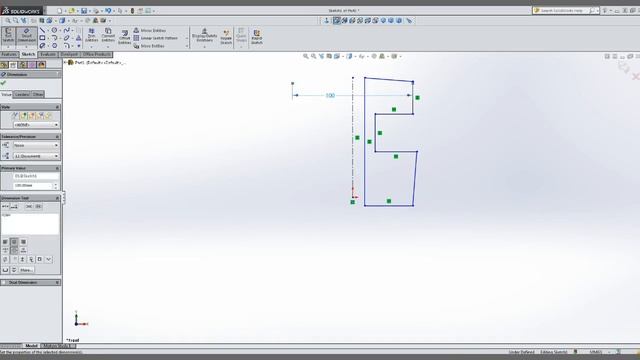Insert the diameter symbol
This screenshot has height=360, width=640.
[x=5, y=259]
